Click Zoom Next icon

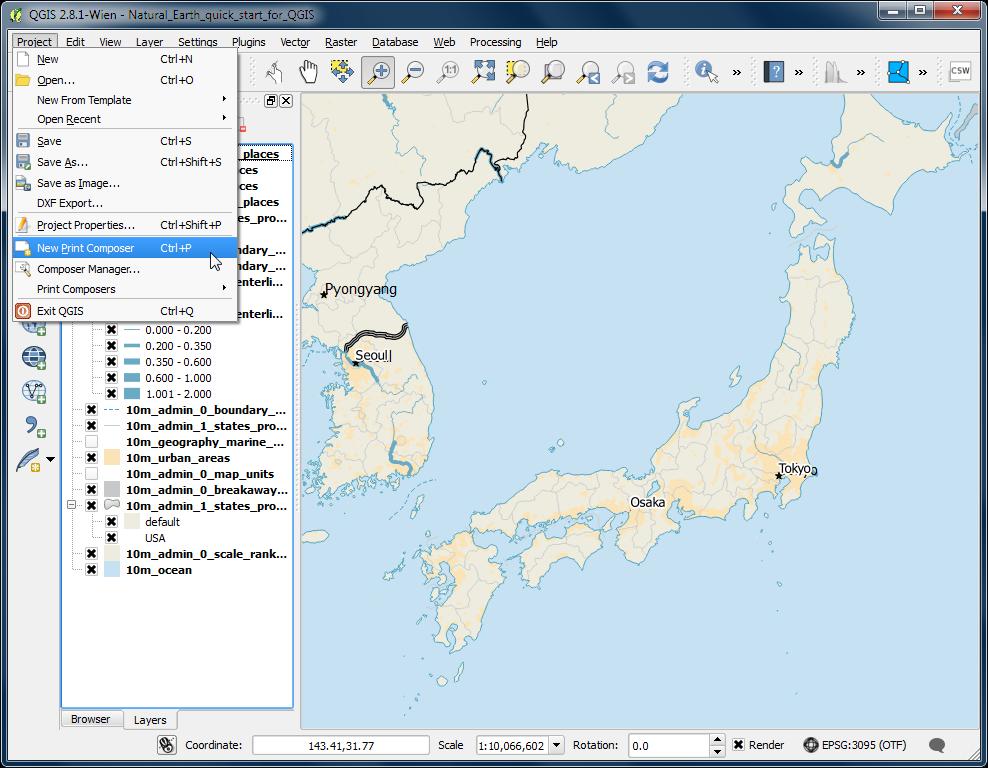tap(623, 72)
